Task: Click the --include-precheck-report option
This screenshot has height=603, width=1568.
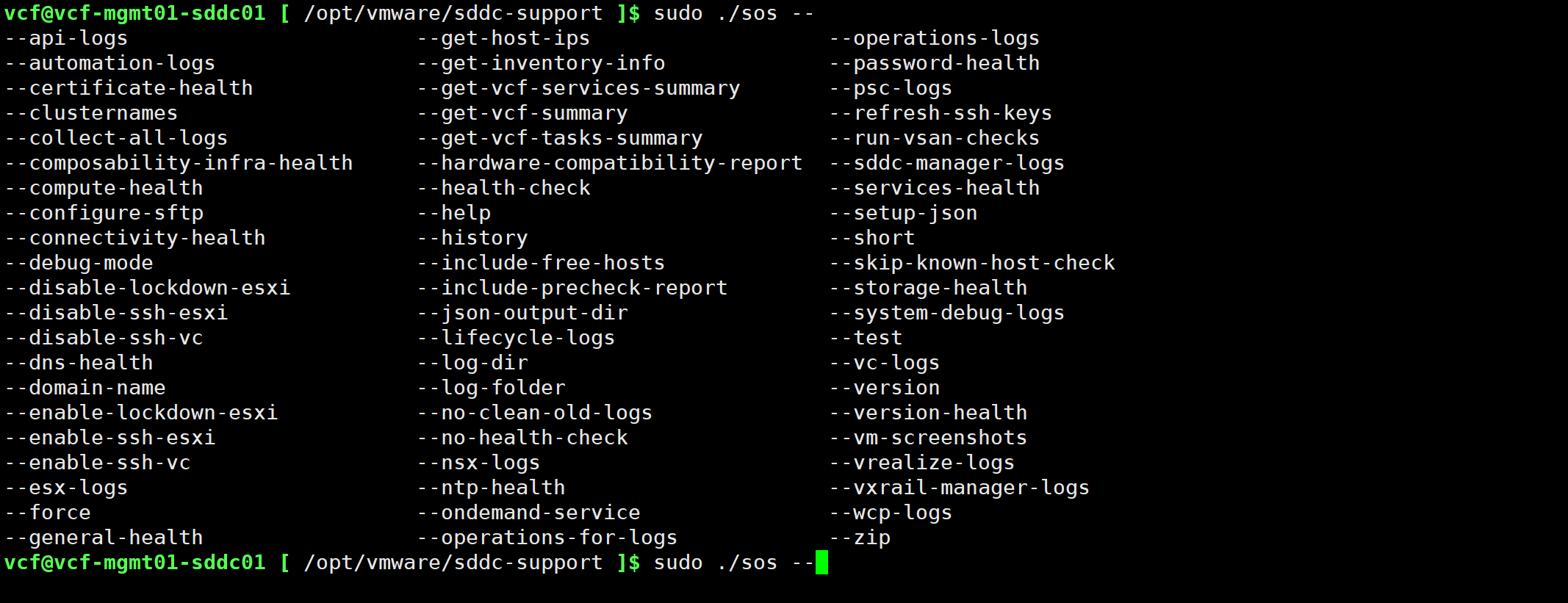Action: pyautogui.click(x=572, y=288)
